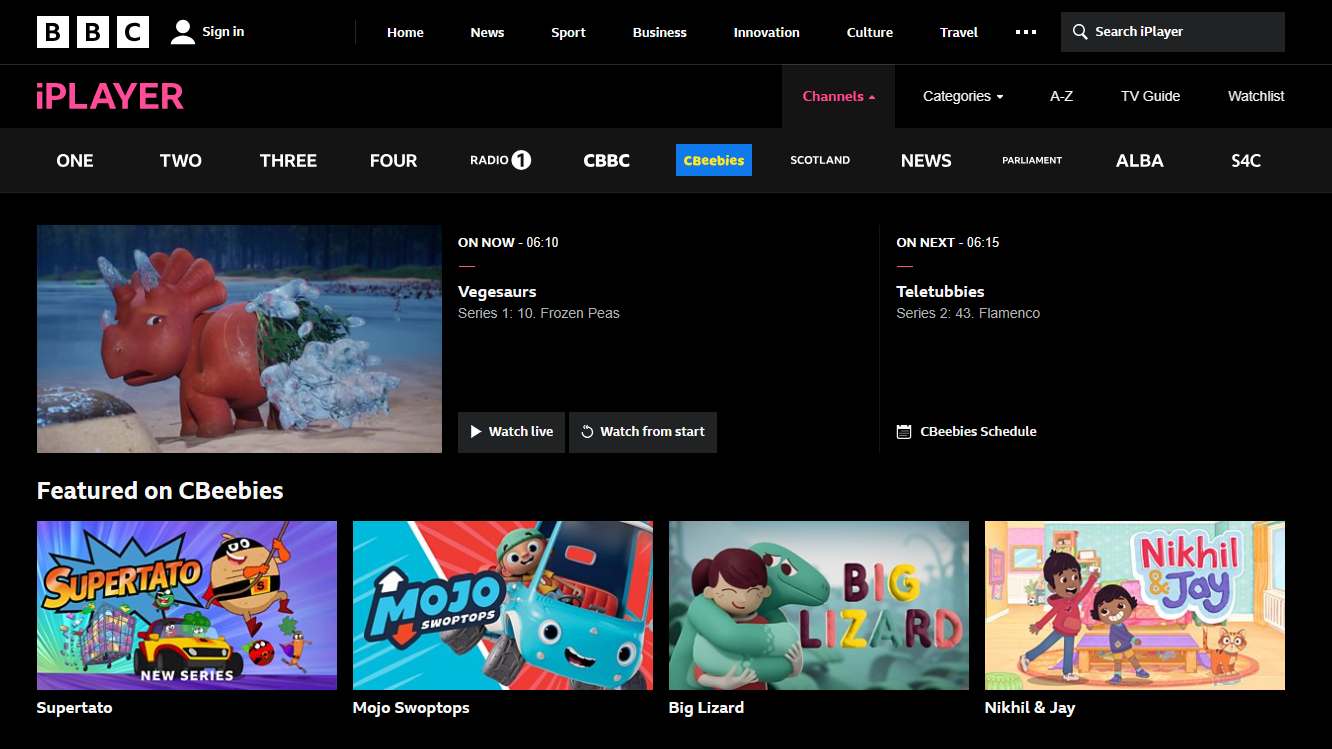The width and height of the screenshot is (1332, 749).
Task: Open the TV Guide
Action: pyautogui.click(x=1150, y=96)
